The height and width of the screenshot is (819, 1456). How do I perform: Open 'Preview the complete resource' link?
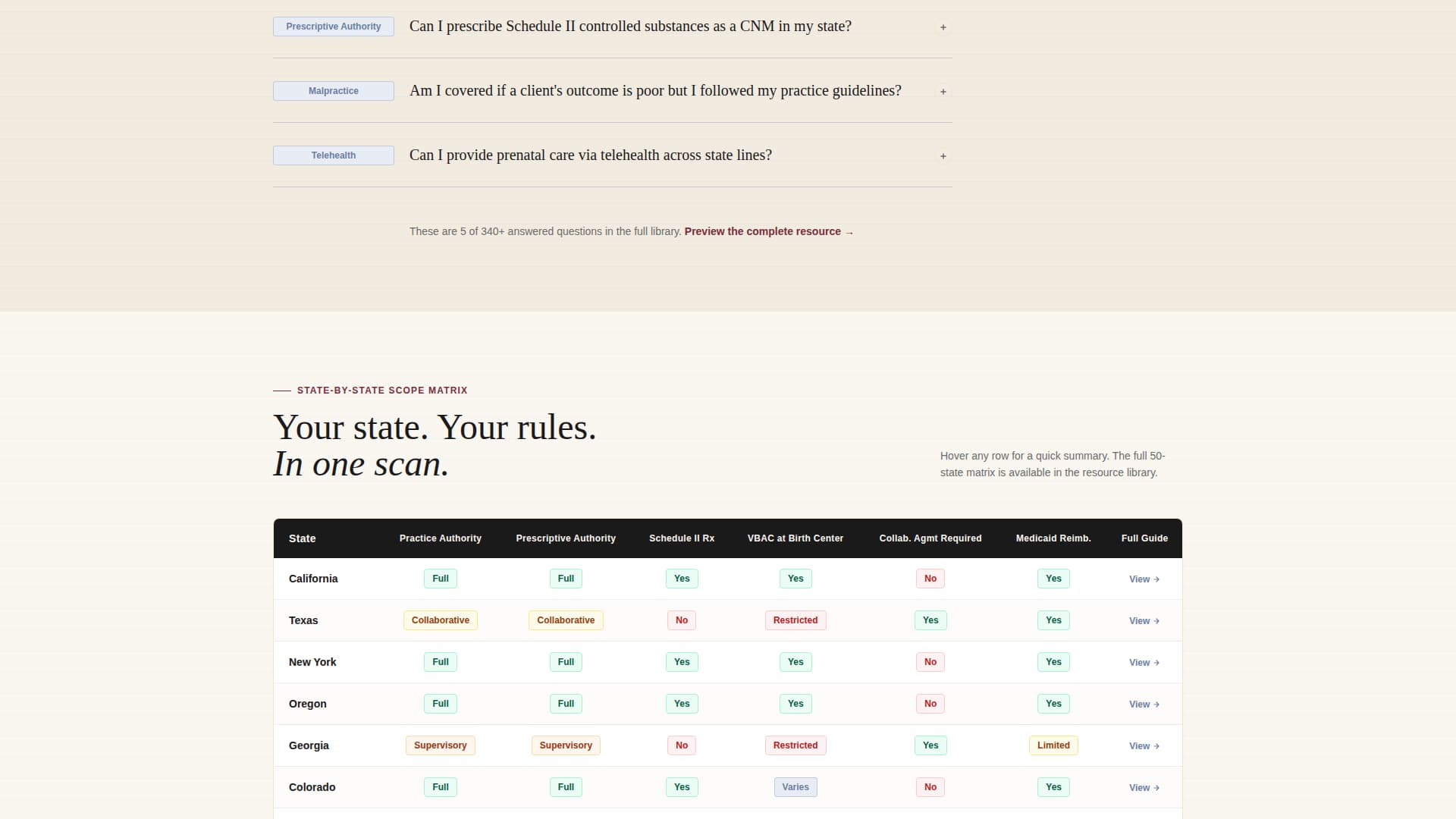pos(769,231)
